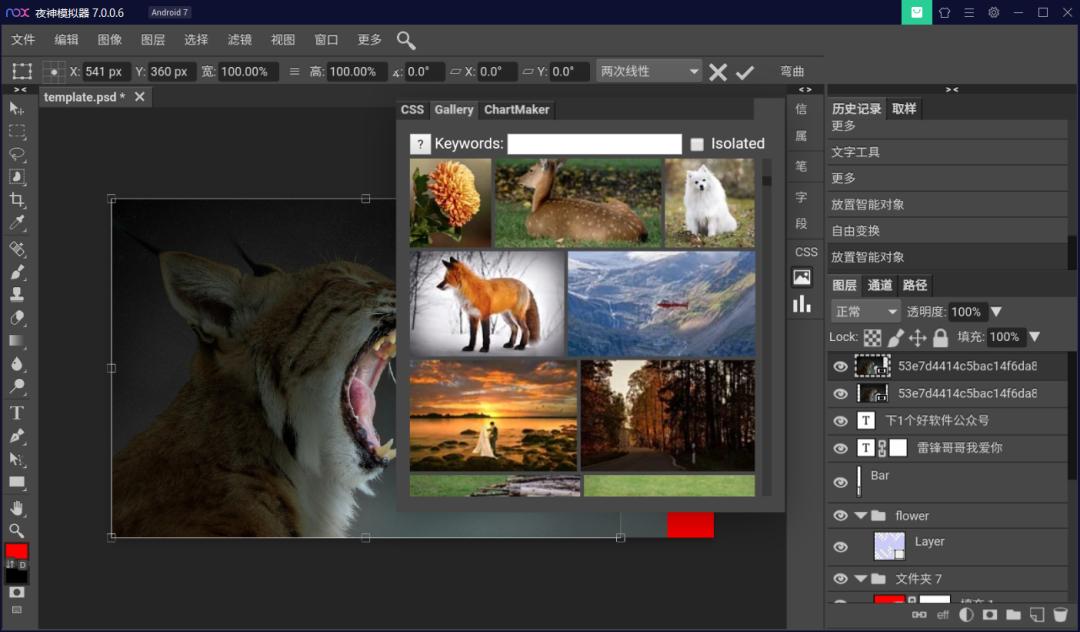Select the Eraser tool

(x=14, y=318)
